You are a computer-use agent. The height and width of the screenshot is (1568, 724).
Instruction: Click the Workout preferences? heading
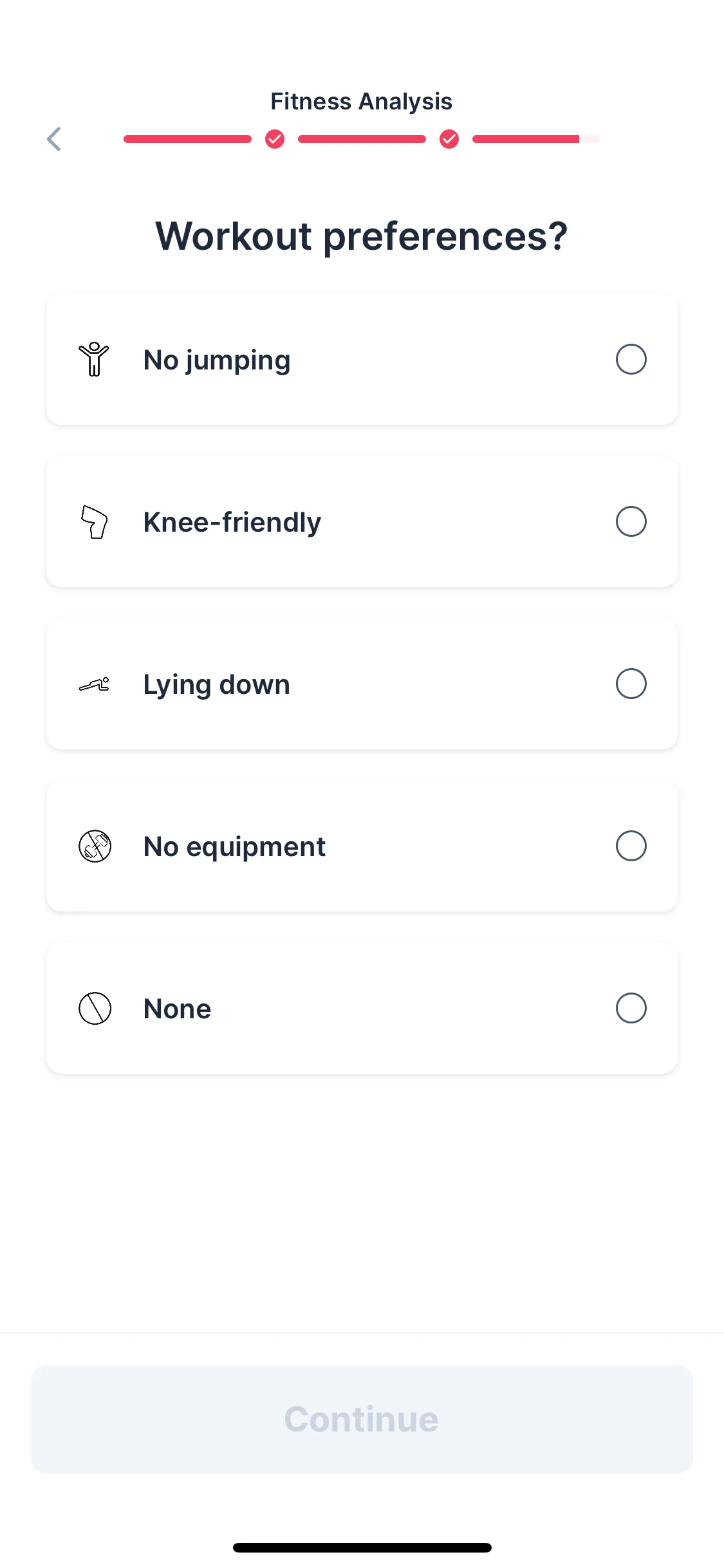(x=362, y=236)
